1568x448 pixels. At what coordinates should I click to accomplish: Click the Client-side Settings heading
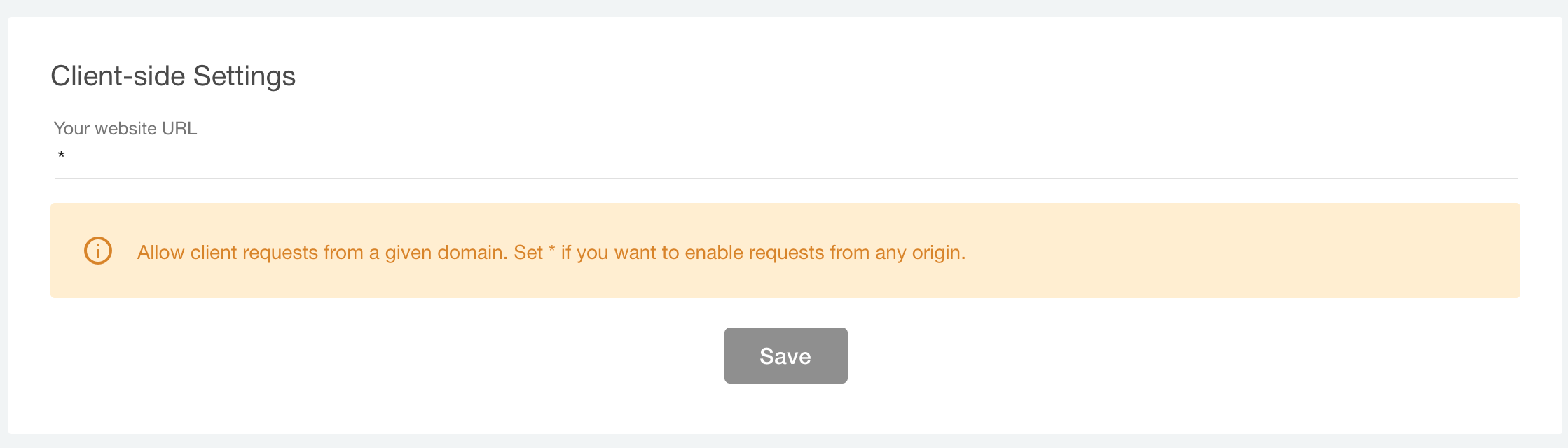(172, 75)
